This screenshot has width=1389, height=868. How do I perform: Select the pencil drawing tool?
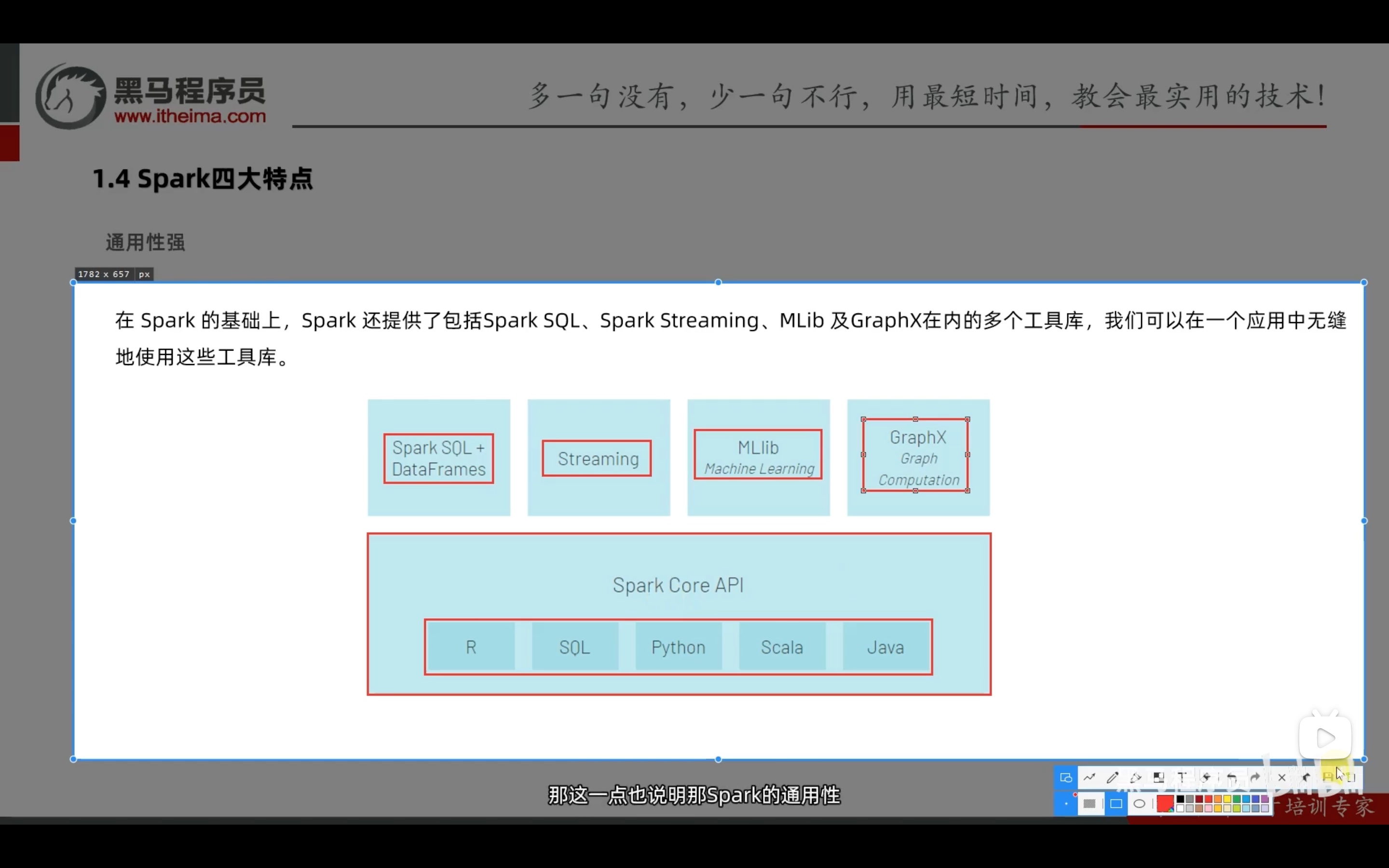pos(1112,777)
